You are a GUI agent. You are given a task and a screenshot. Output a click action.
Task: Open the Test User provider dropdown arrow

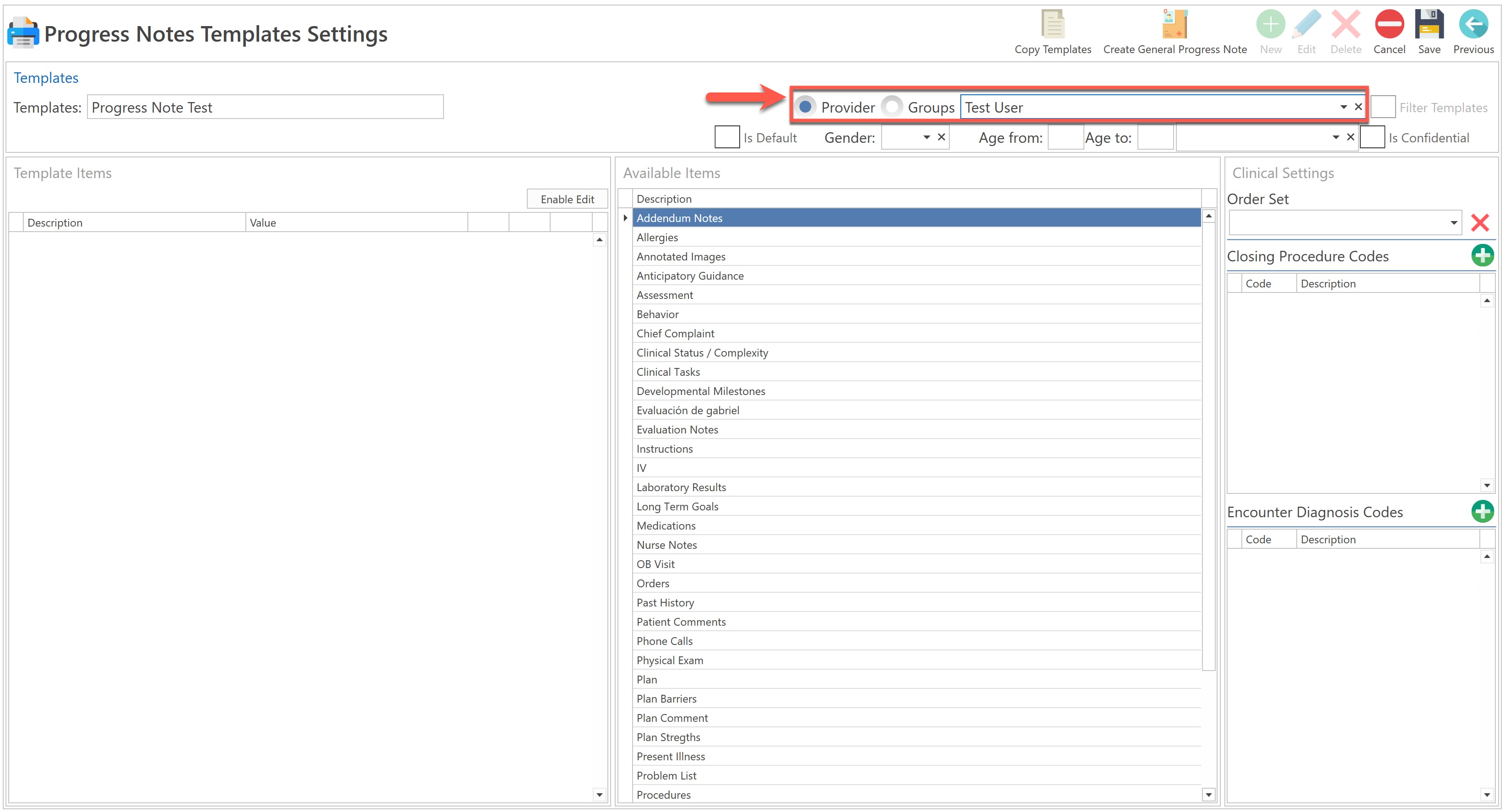point(1343,107)
